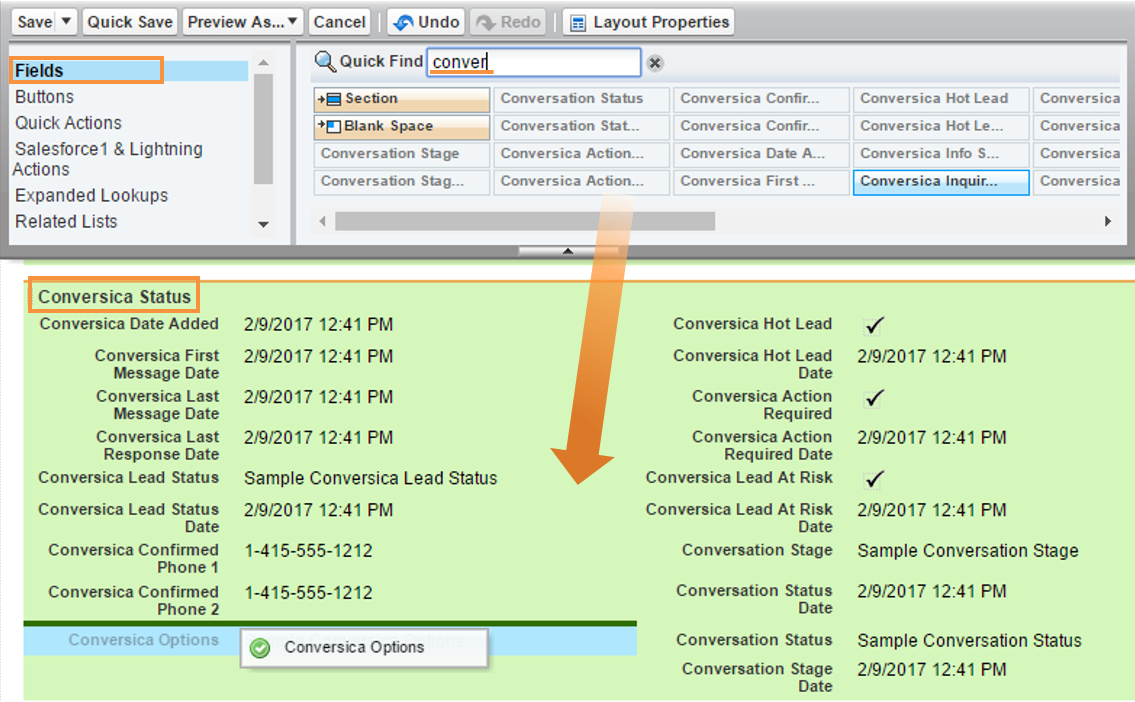
Task: Collapse the palette with the up-arrow handle
Action: [568, 251]
